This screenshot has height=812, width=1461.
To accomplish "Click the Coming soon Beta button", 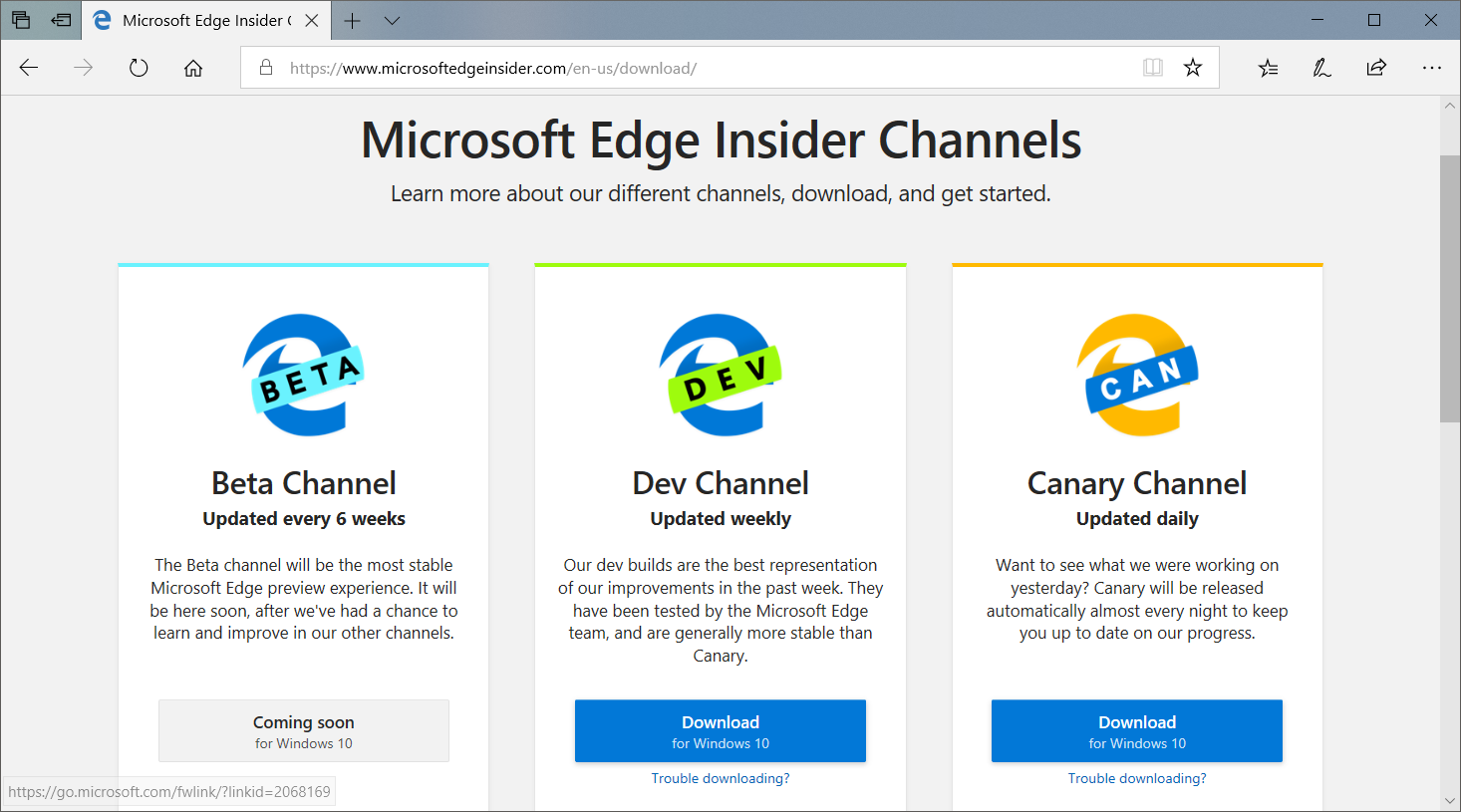I will click(304, 731).
